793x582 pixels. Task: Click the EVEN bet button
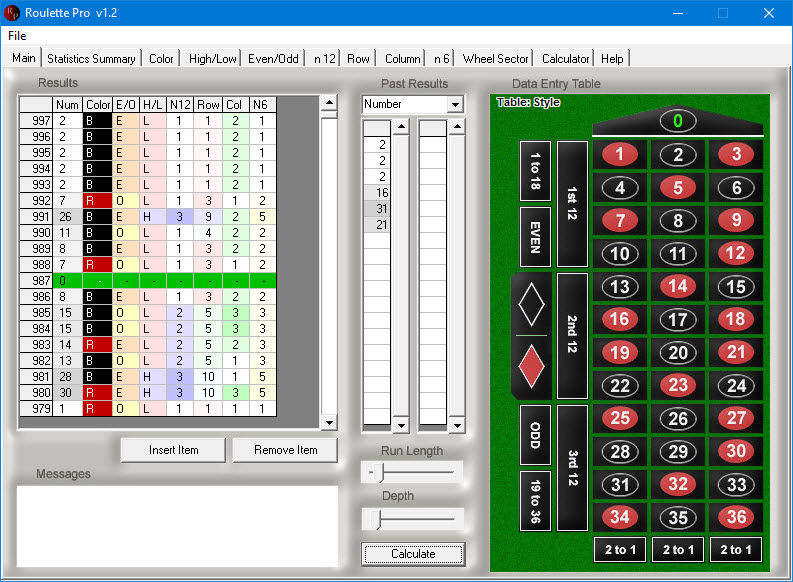535,237
